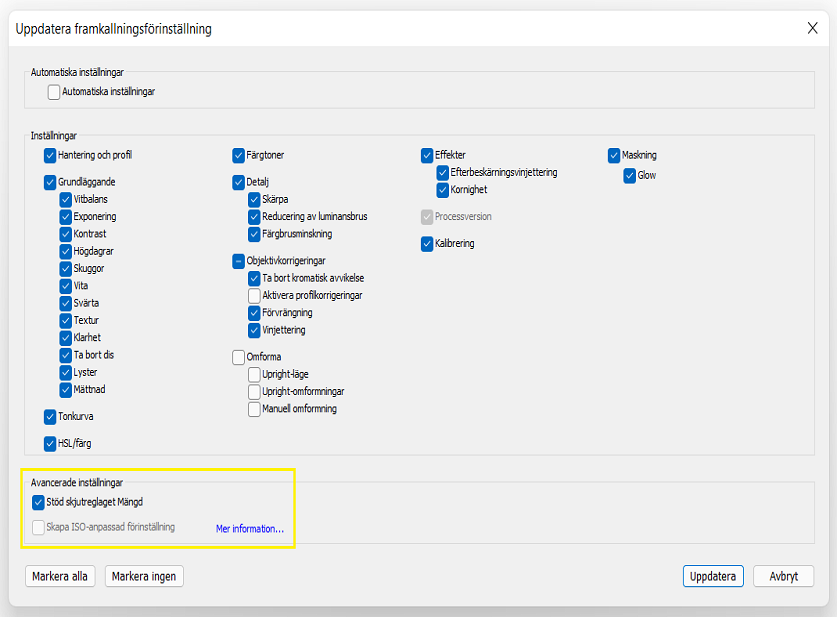Disable Reducering av luminansbrus
This screenshot has width=837, height=617.
point(255,217)
